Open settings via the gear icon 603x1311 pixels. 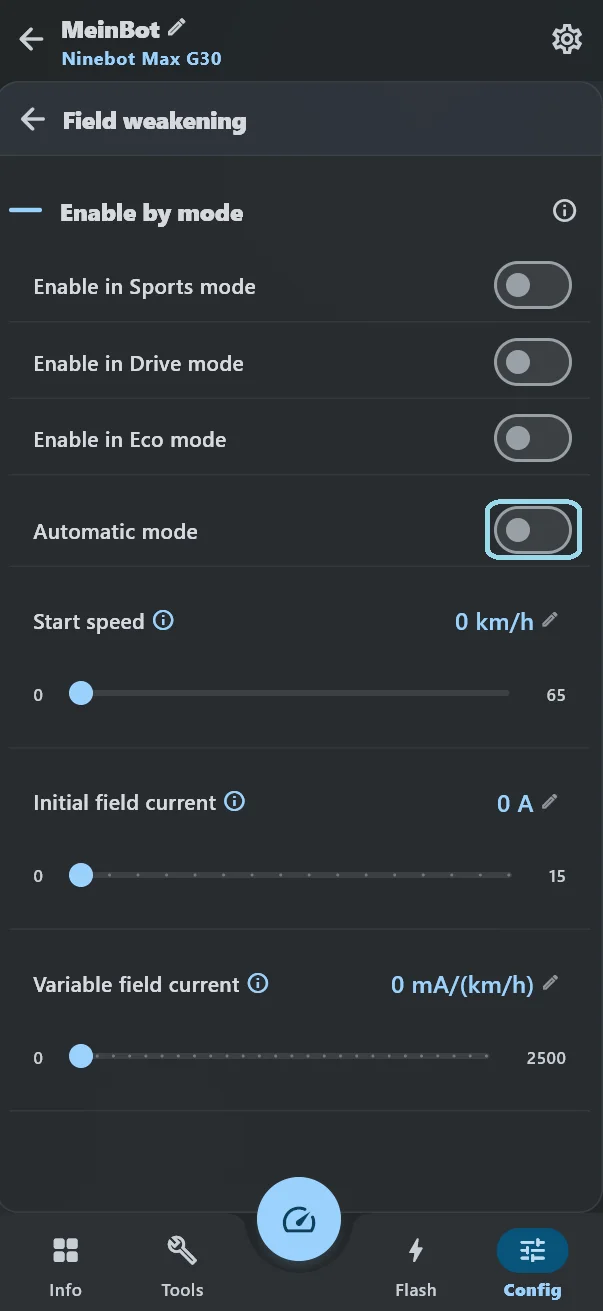[x=567, y=39]
